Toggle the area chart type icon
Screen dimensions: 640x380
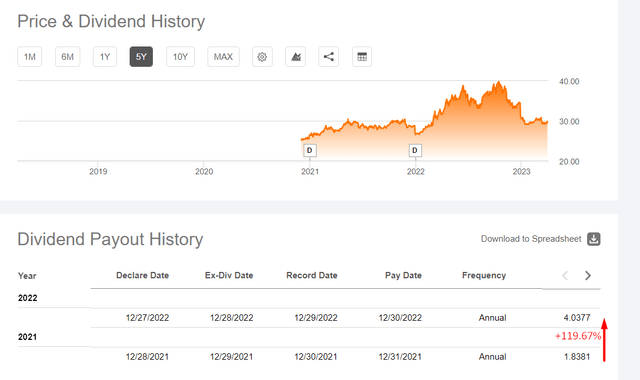[296, 57]
